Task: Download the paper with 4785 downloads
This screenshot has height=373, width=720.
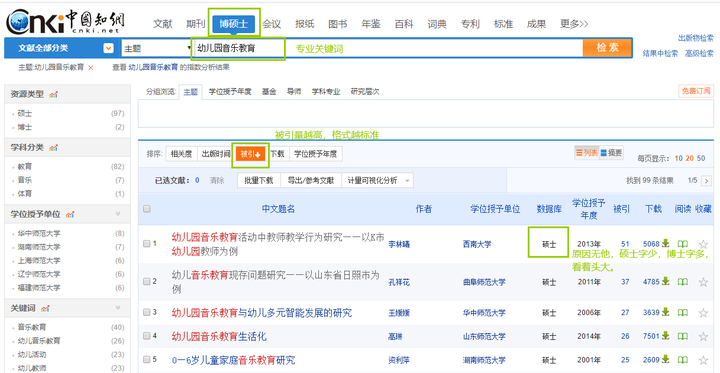Action: click(x=665, y=282)
